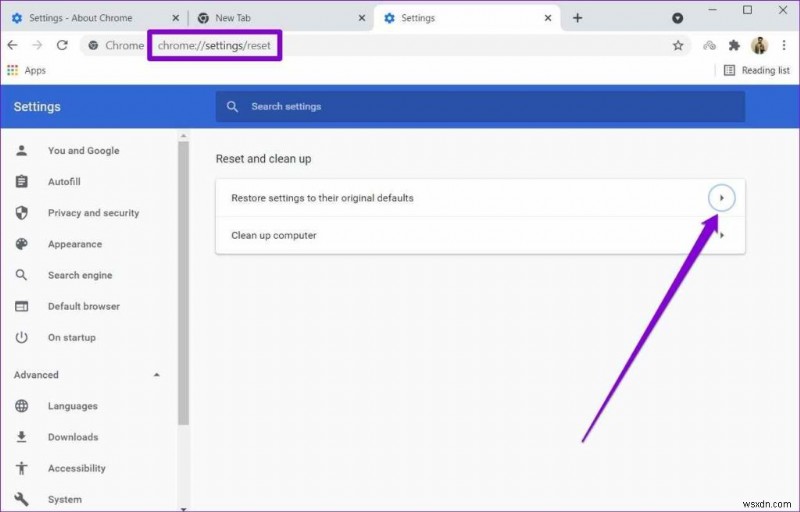Viewport: 800px width, 512px height.
Task: Reload the page with refresh icon
Action: click(62, 45)
